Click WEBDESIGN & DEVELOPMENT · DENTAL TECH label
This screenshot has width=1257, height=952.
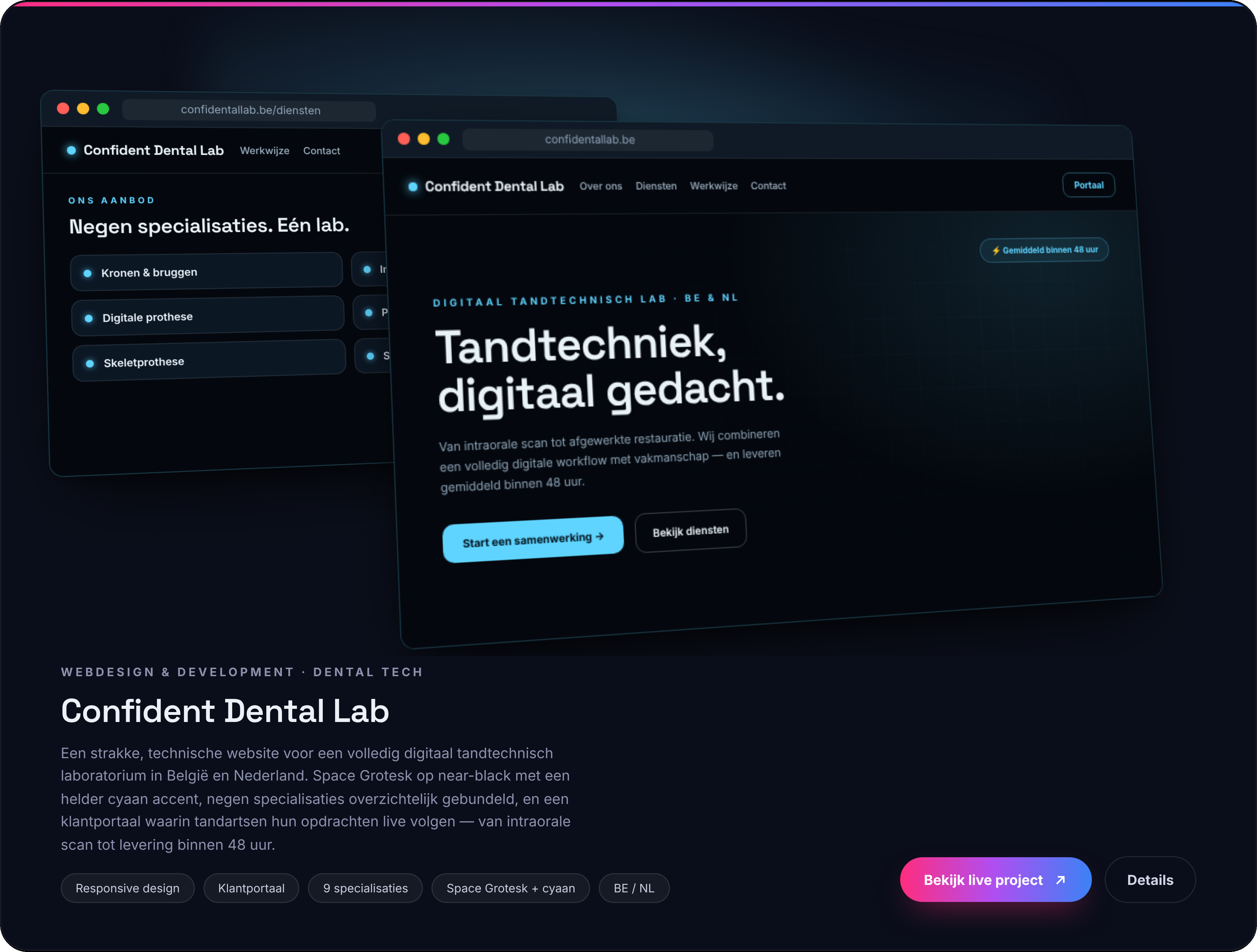point(242,672)
